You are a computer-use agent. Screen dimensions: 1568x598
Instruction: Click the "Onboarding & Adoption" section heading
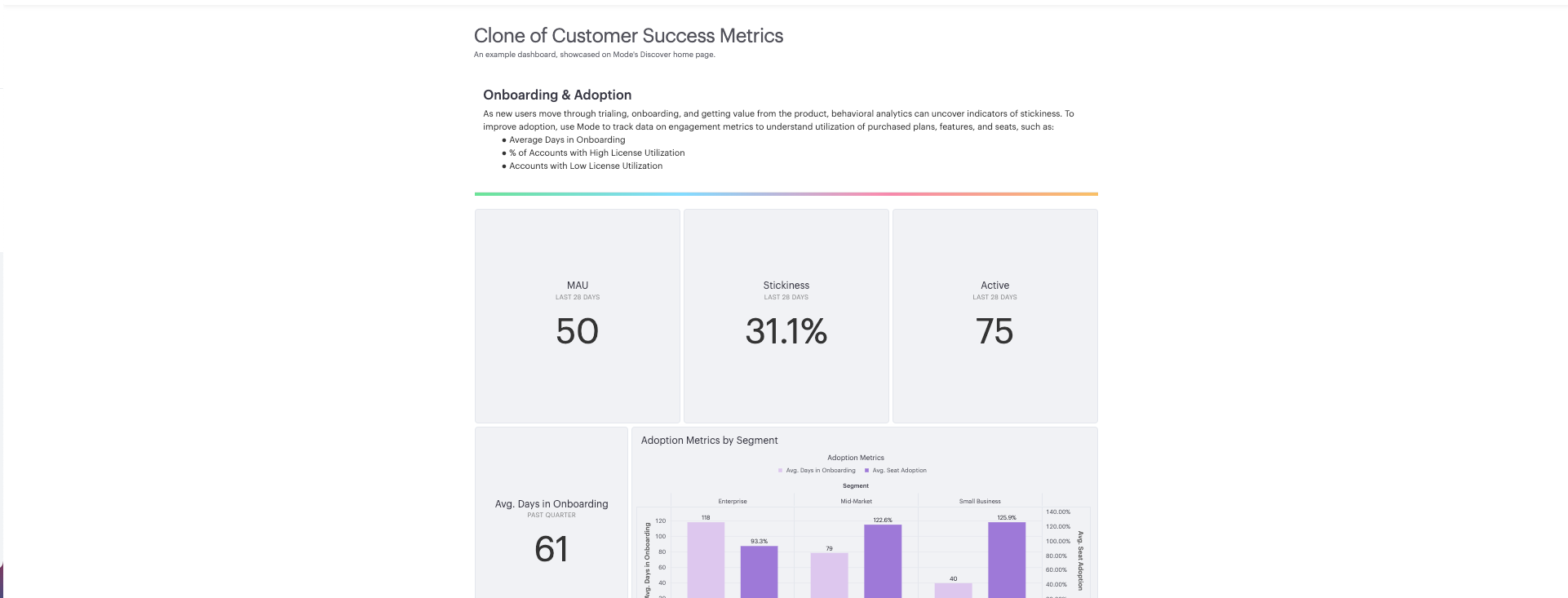556,95
